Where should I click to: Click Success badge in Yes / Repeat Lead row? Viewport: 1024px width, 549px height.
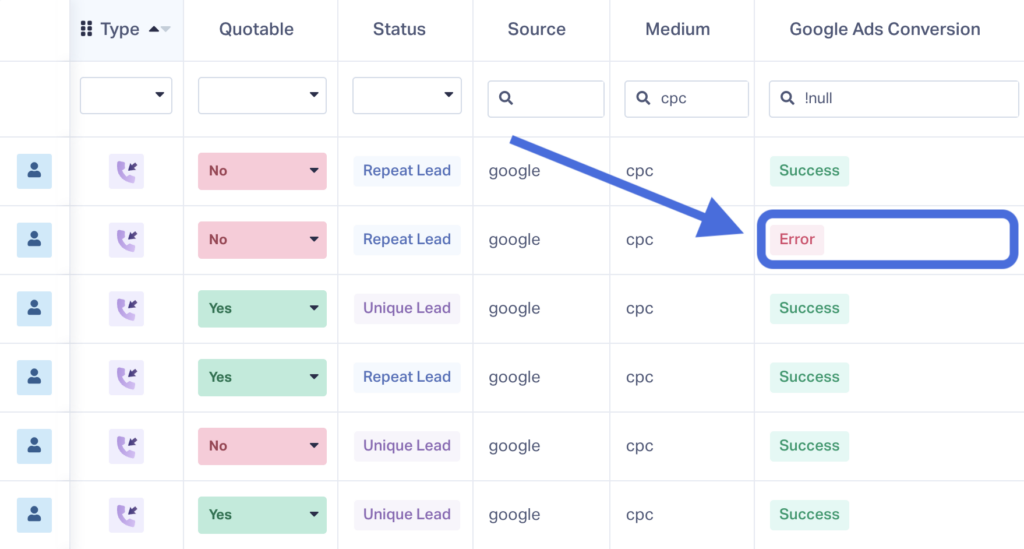809,377
